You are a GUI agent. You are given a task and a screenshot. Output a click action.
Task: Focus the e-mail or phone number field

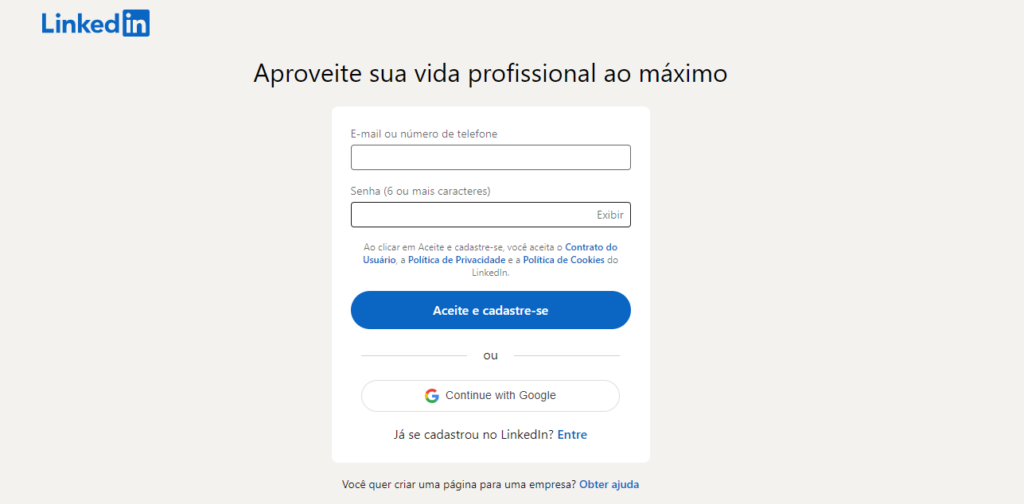[x=490, y=158]
